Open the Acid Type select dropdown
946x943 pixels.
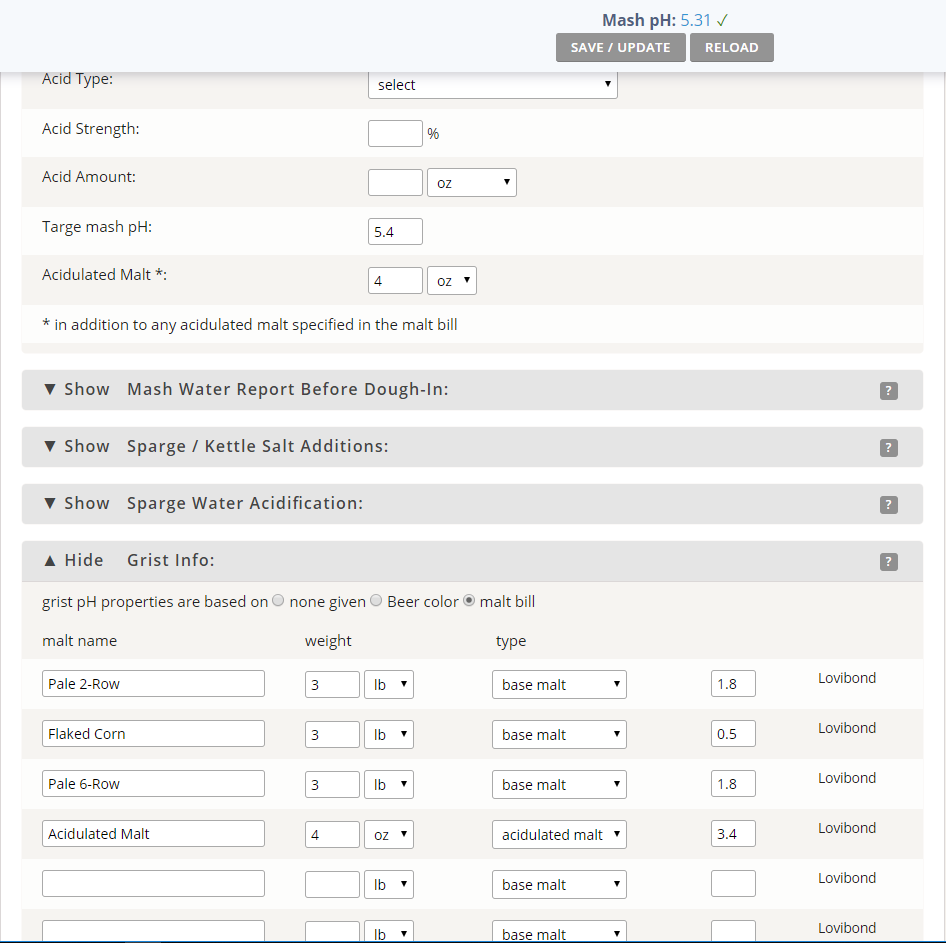tap(492, 85)
